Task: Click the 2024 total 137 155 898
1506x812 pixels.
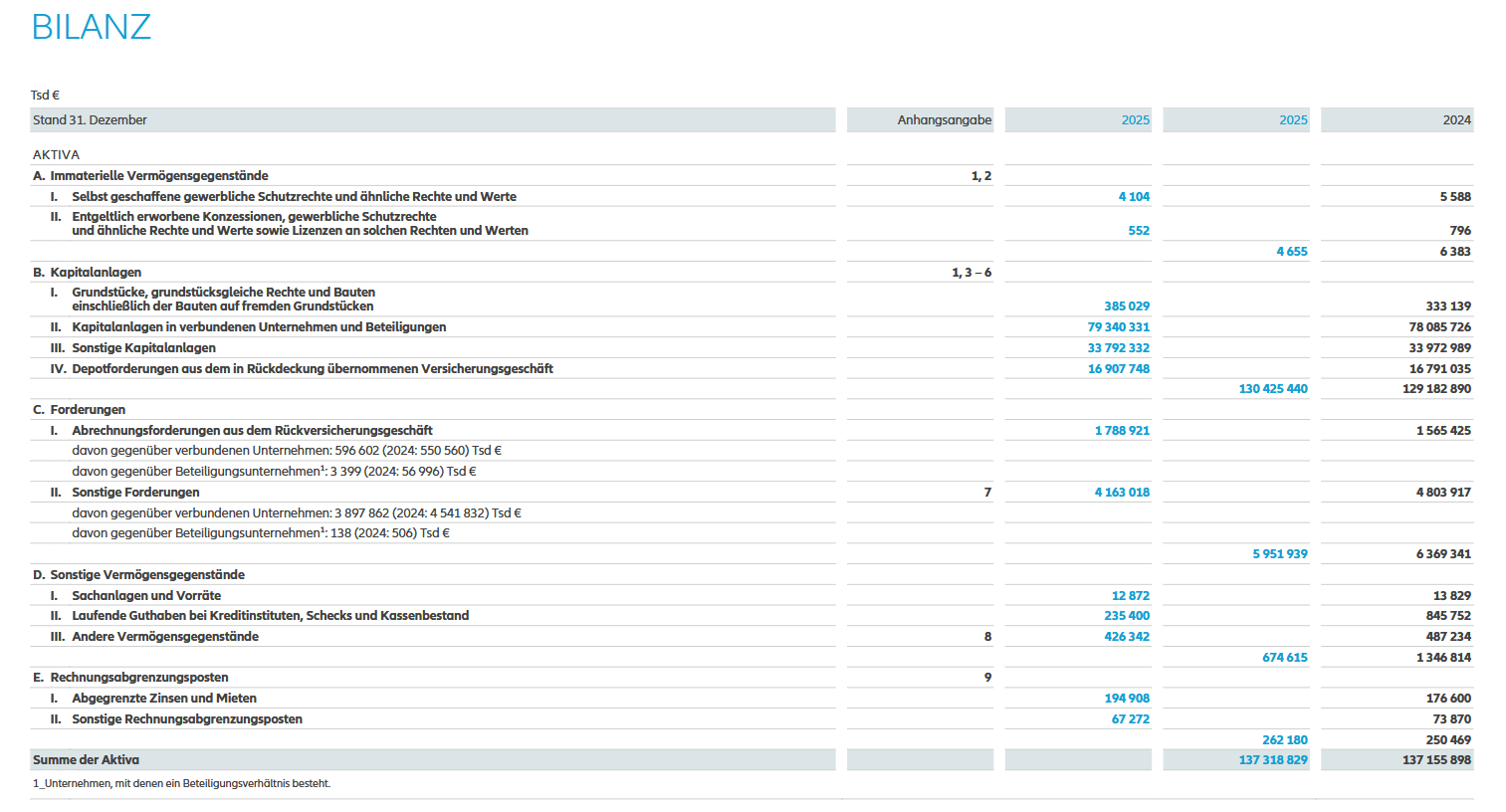Action: point(1436,759)
